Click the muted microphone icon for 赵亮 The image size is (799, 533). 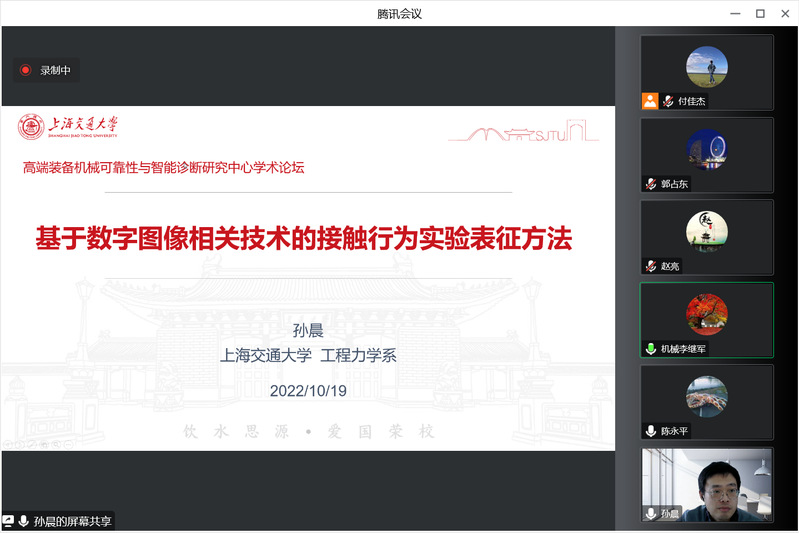tap(652, 267)
